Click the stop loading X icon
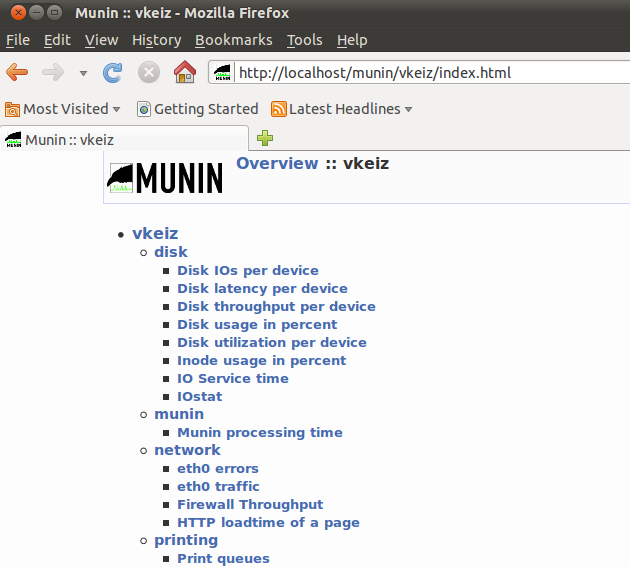The height and width of the screenshot is (567, 630). (x=149, y=73)
